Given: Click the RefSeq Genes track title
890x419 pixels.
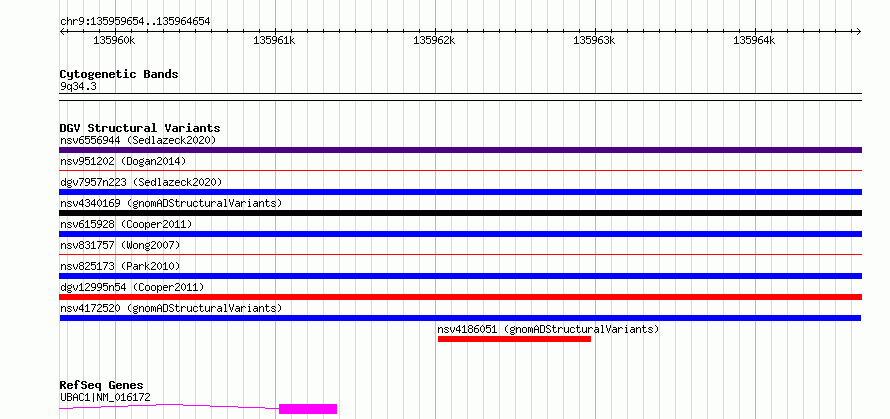Looking at the screenshot, I should click(101, 385).
